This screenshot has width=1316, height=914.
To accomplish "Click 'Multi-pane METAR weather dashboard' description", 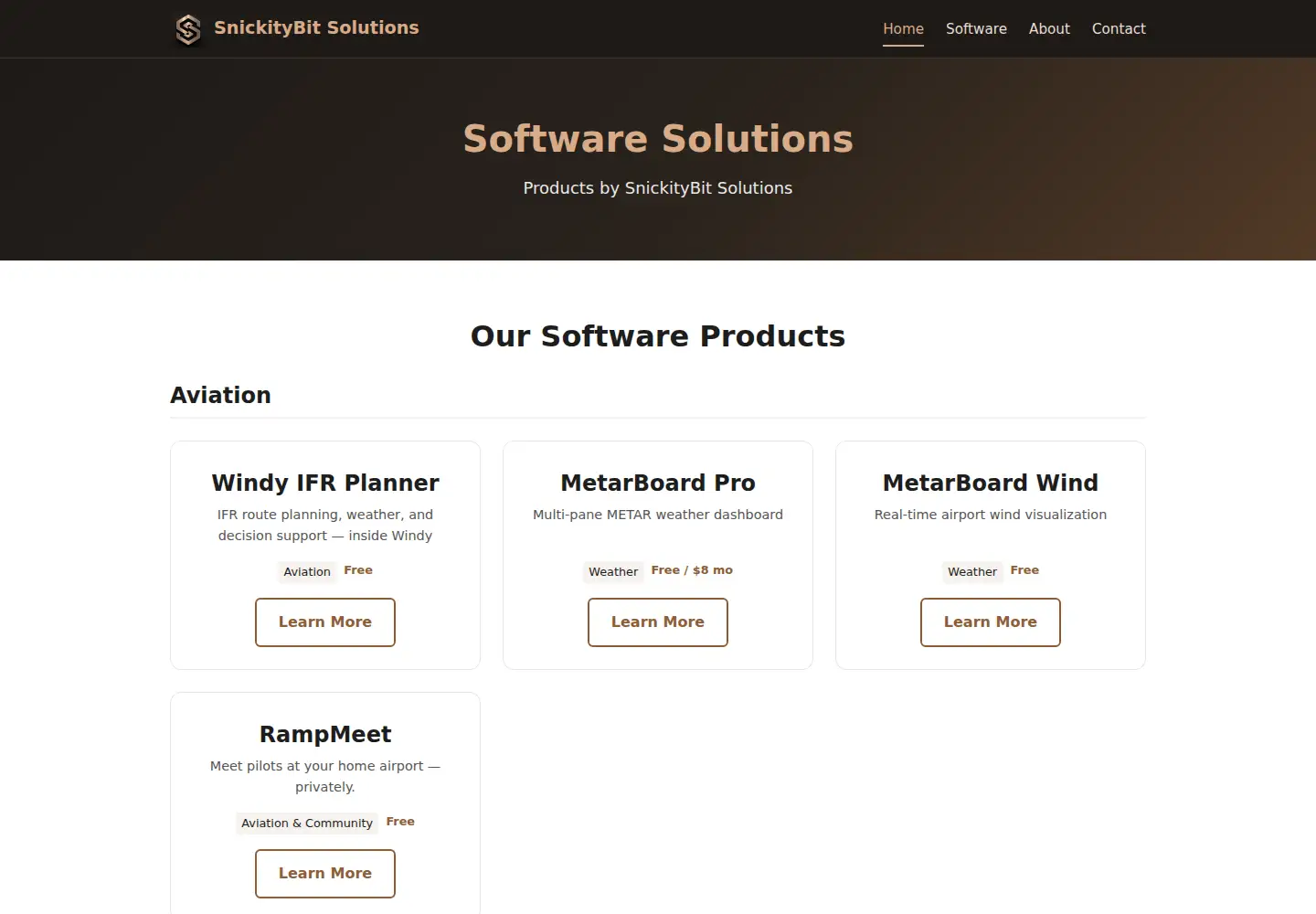I will click(x=658, y=515).
